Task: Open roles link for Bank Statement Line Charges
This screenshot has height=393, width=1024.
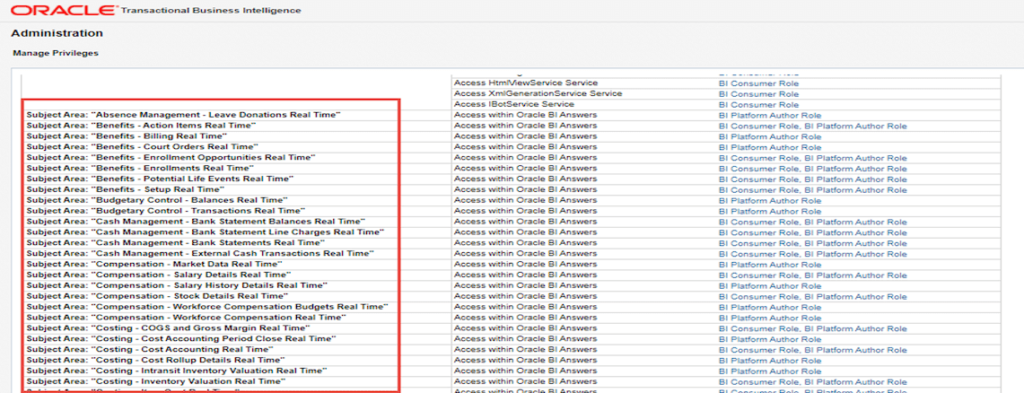Action: tap(812, 232)
